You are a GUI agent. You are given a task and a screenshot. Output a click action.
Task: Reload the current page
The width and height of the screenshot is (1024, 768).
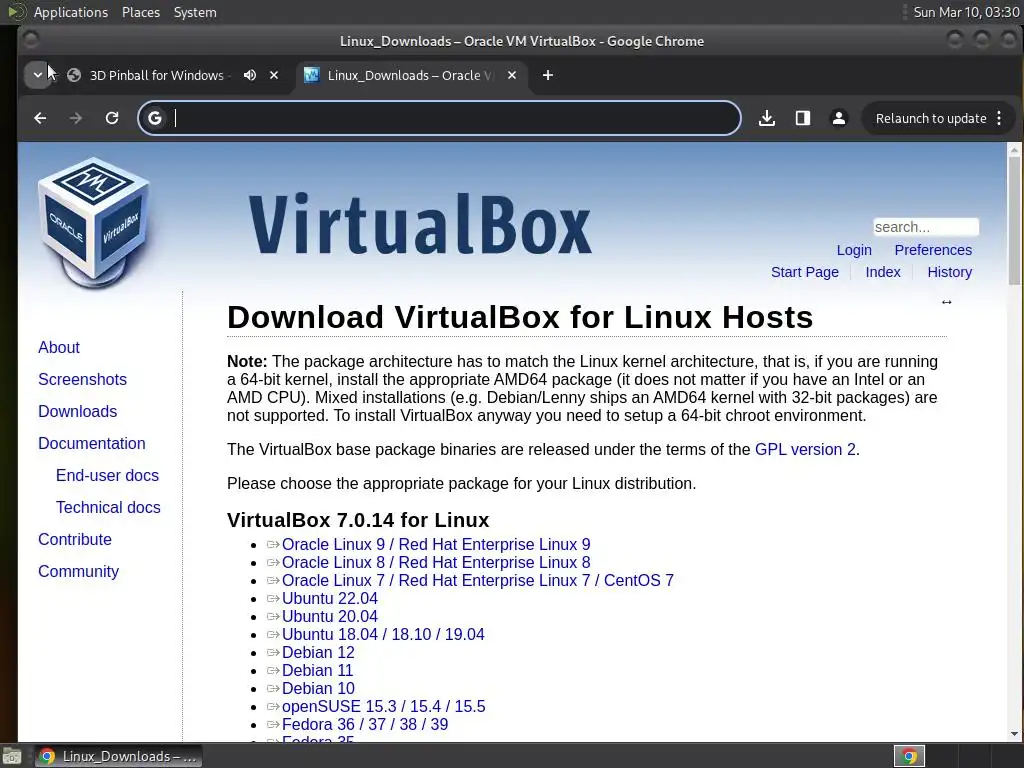[x=112, y=118]
